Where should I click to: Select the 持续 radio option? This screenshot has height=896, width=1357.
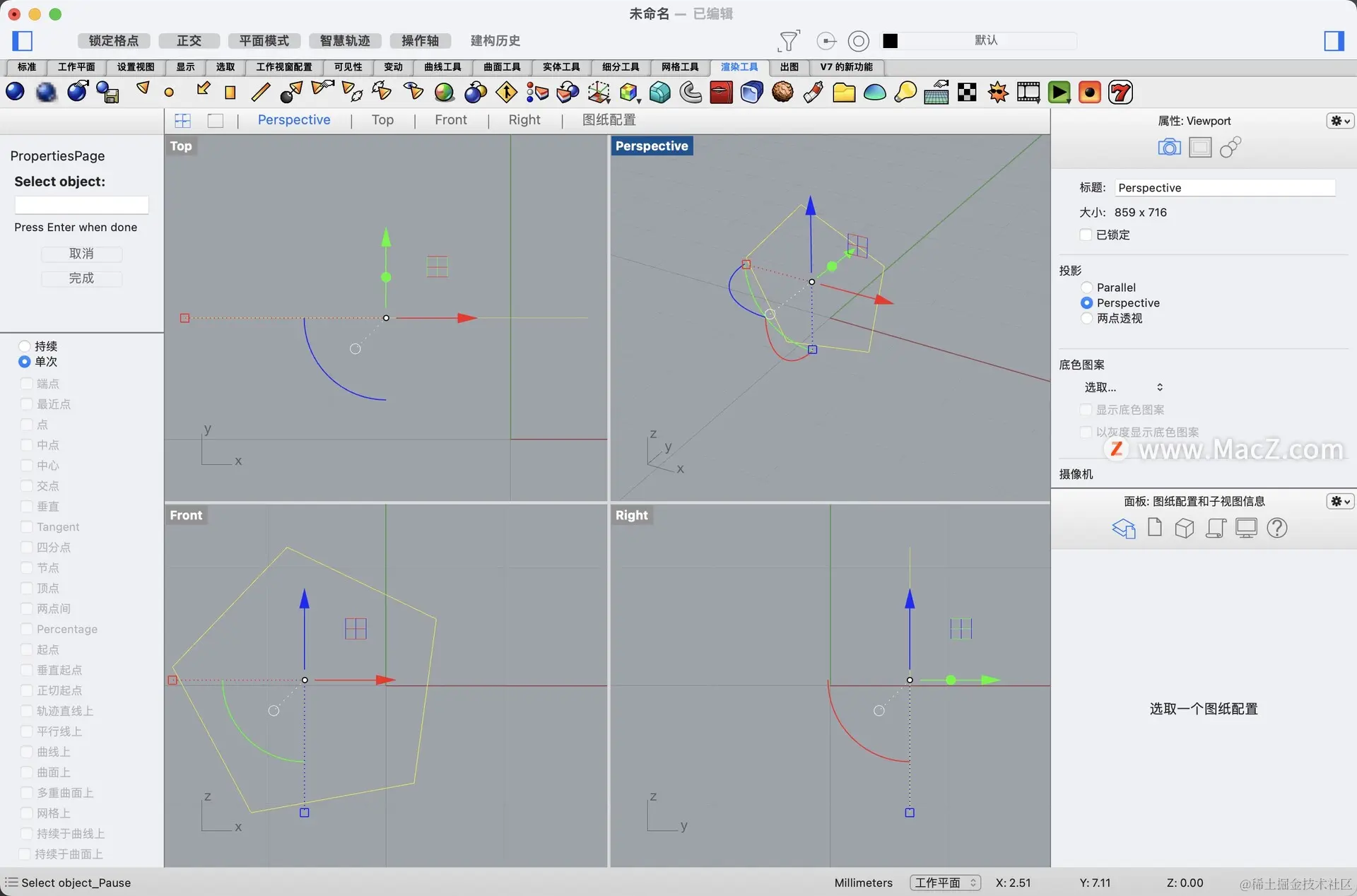click(25, 346)
